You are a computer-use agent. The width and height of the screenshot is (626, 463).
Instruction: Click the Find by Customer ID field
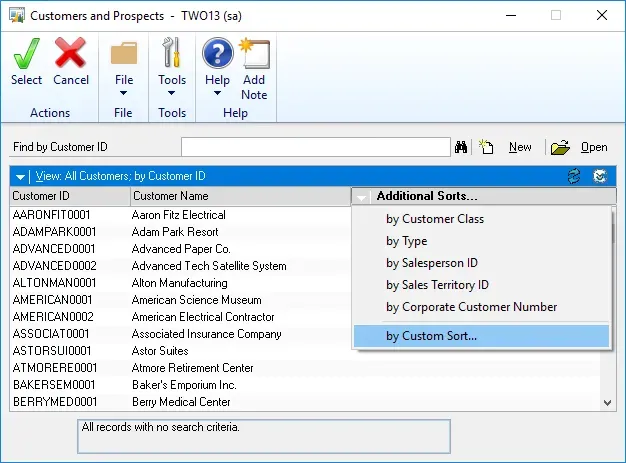pyautogui.click(x=315, y=147)
